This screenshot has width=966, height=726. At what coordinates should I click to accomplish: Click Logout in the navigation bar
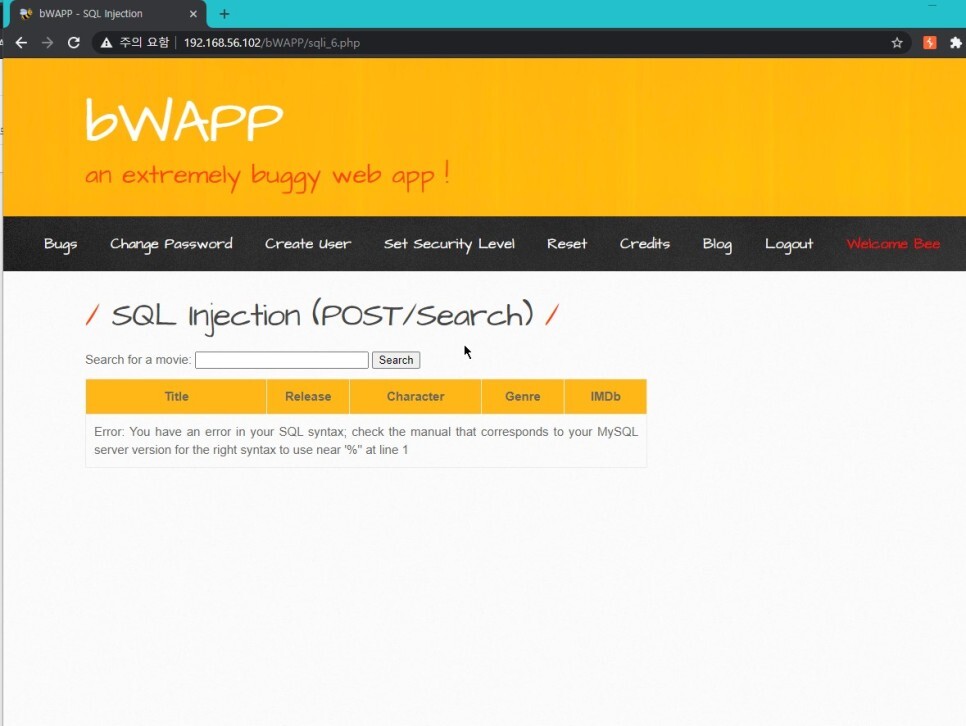click(x=789, y=244)
